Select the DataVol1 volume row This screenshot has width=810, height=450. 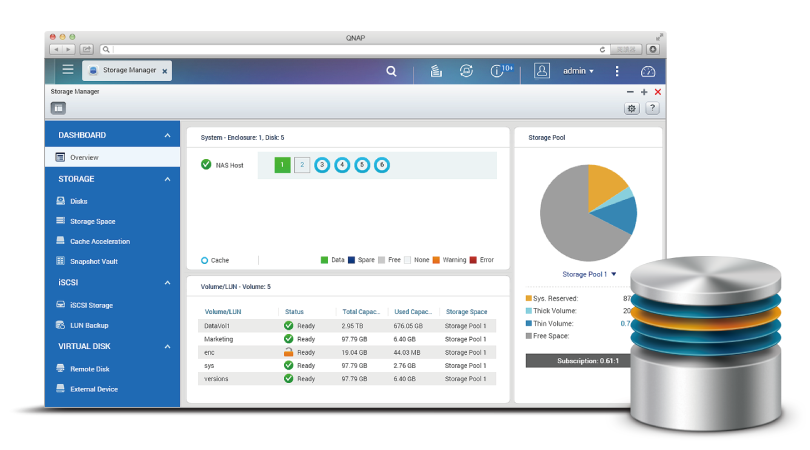click(x=218, y=325)
